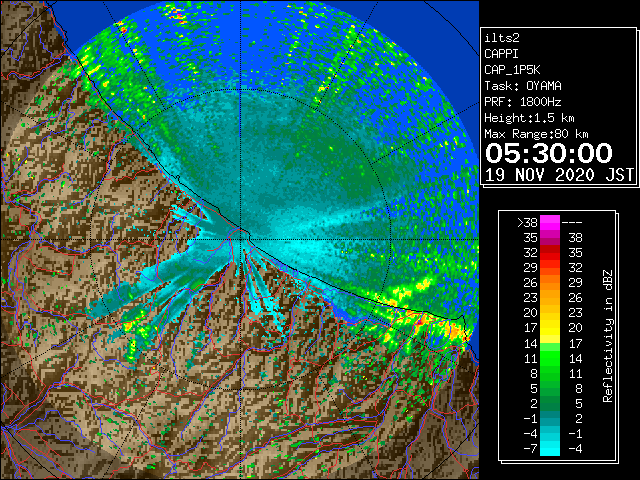Click the Reflectivity in dBZ label

pyautogui.click(x=608, y=336)
